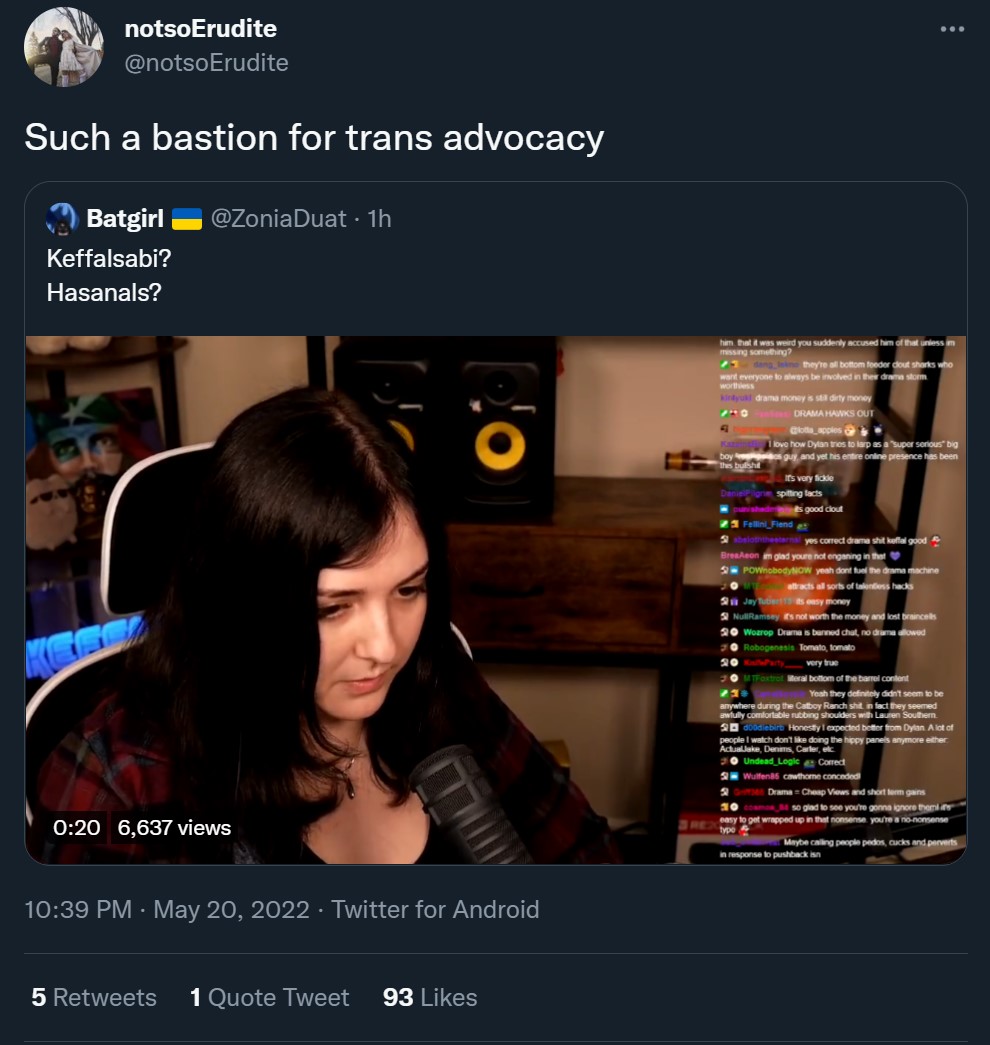Screen dimensions: 990x1045
Task: Click the Ukraine flag emoji beside Batgirl
Action: coord(187,219)
